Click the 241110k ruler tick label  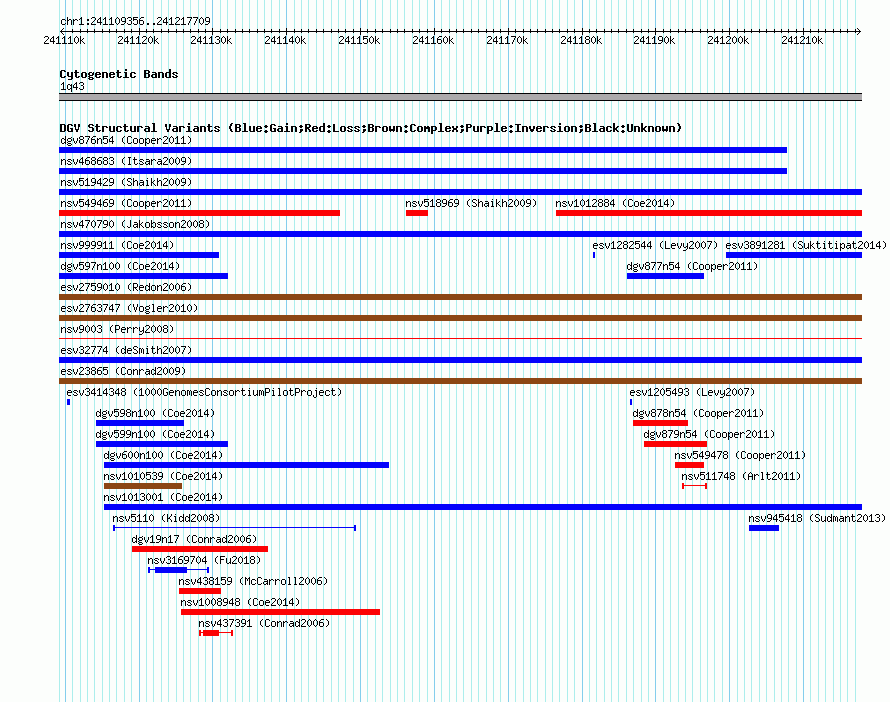[64, 40]
